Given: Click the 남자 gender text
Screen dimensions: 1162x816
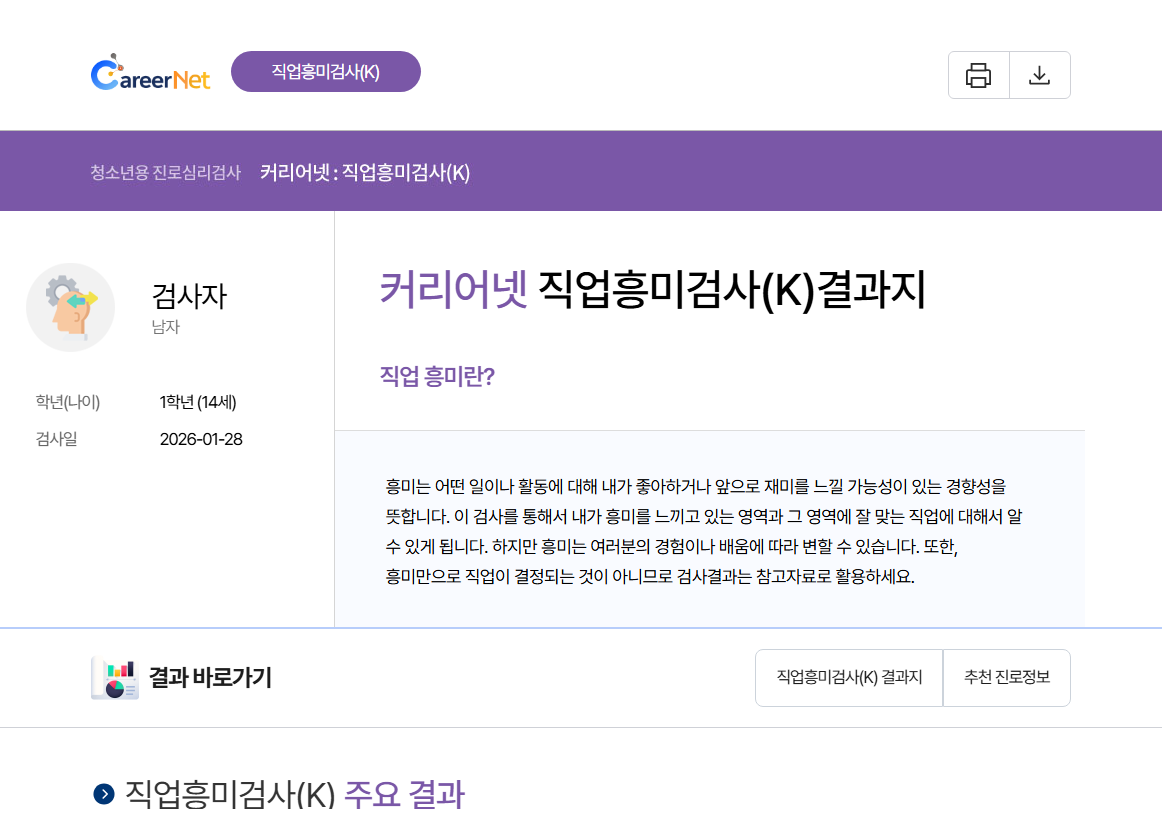Looking at the screenshot, I should (166, 327).
